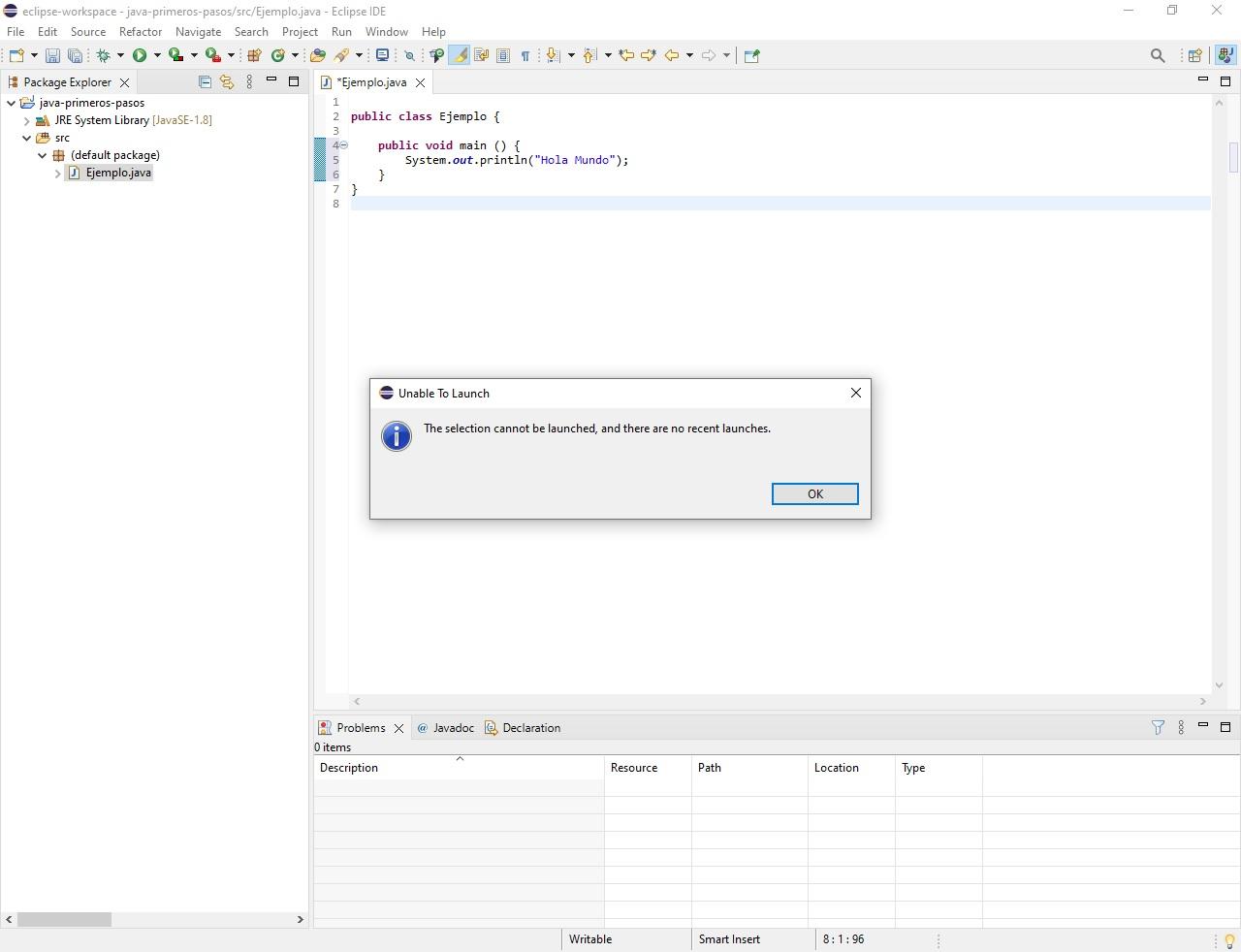The height and width of the screenshot is (952, 1241).
Task: Click the Package Explorer horizontal scrollbar thumb
Action: point(64,919)
